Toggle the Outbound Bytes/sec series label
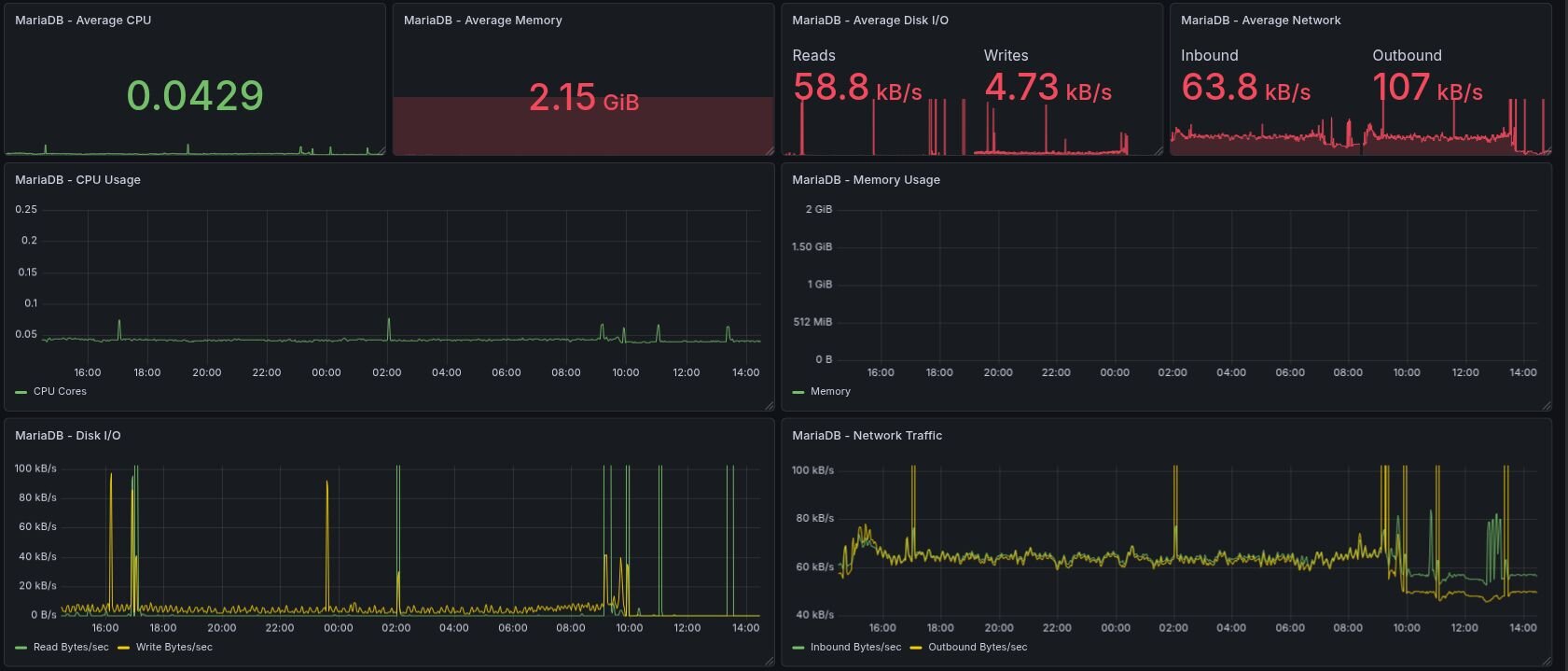 (977, 647)
